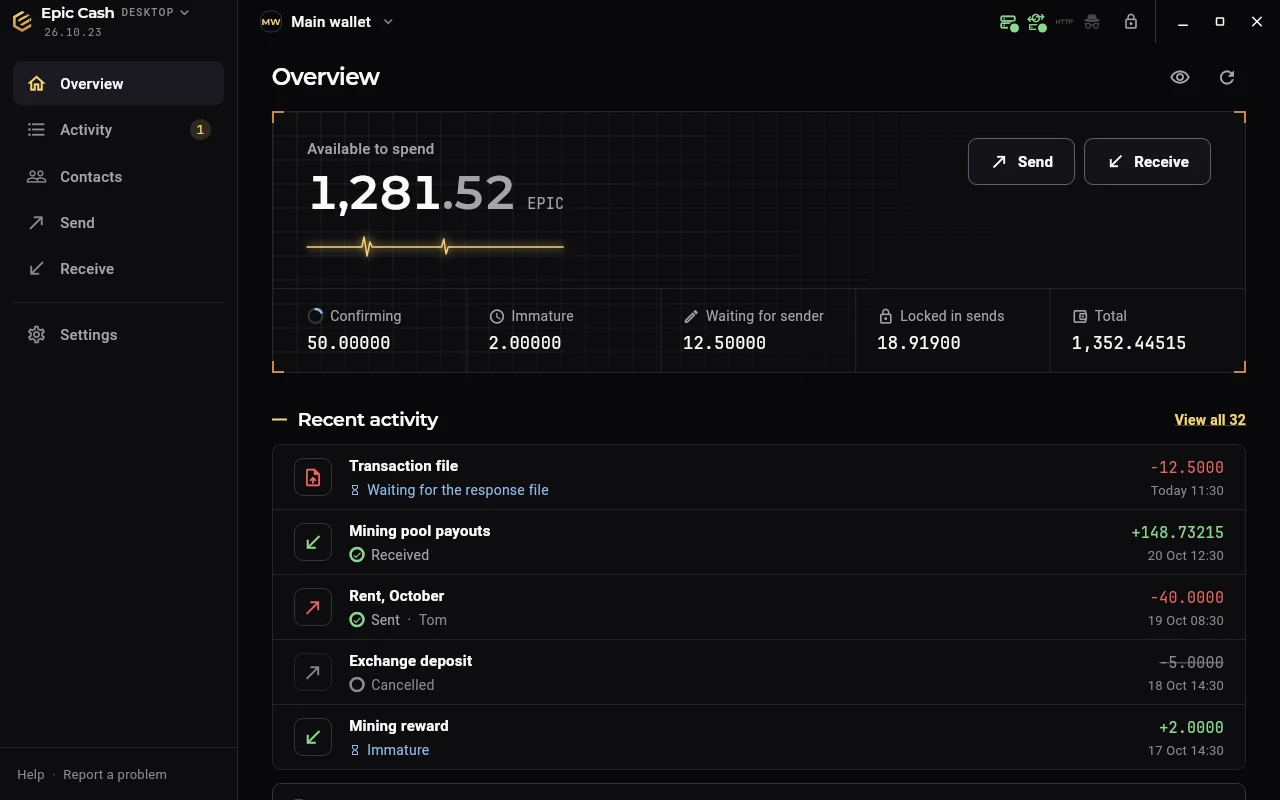
Task: Click the Activity badge showing 1
Action: point(200,129)
